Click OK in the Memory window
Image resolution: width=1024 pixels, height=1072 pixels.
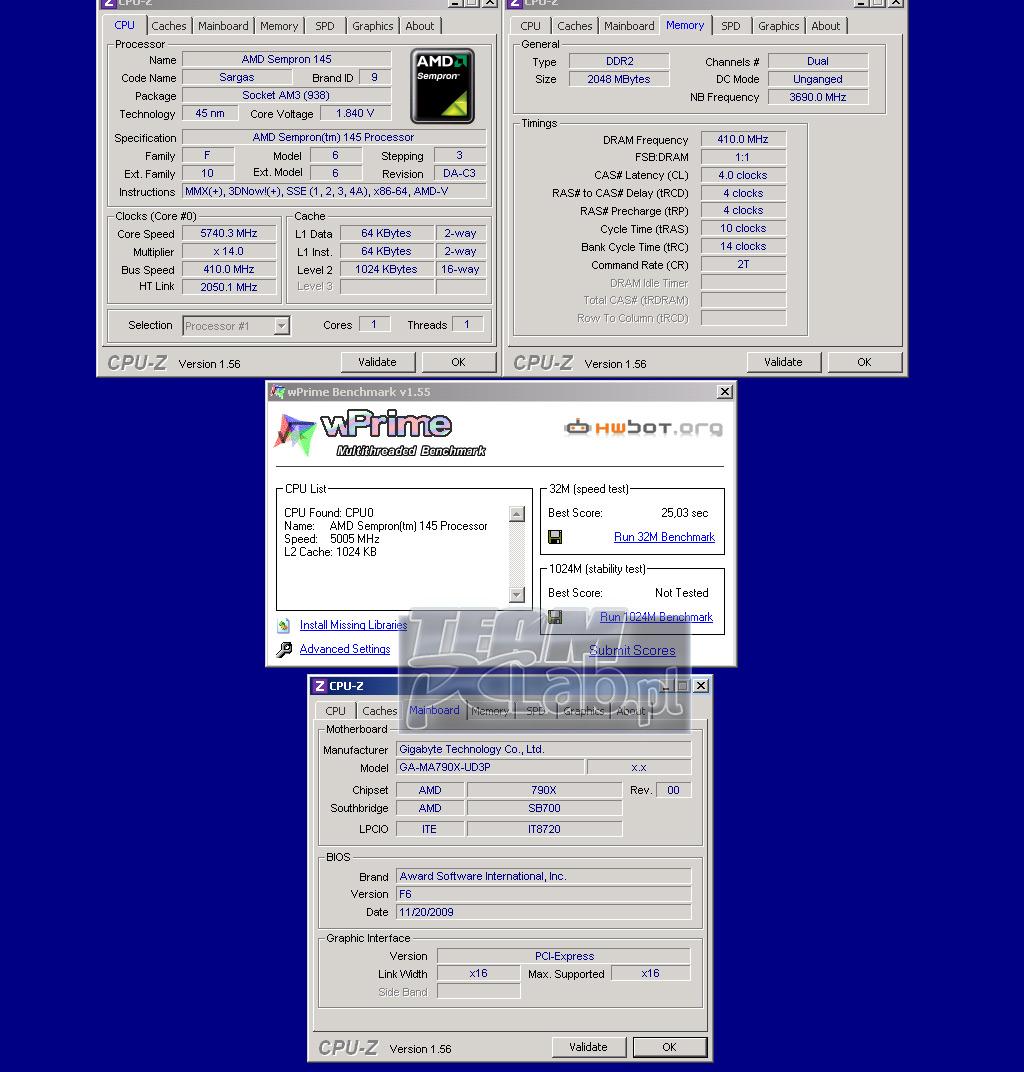(864, 362)
